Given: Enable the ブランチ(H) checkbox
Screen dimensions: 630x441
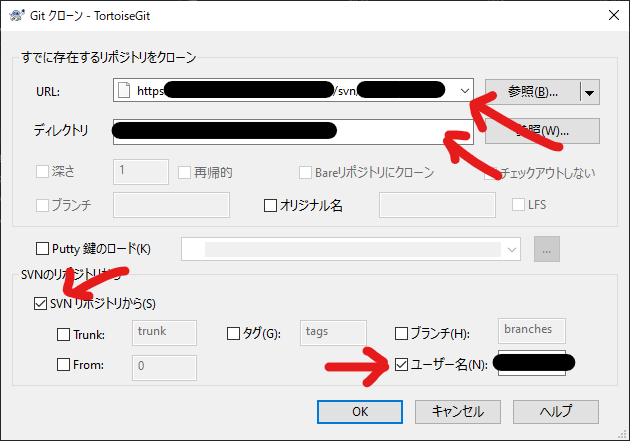Looking at the screenshot, I should pyautogui.click(x=401, y=333).
